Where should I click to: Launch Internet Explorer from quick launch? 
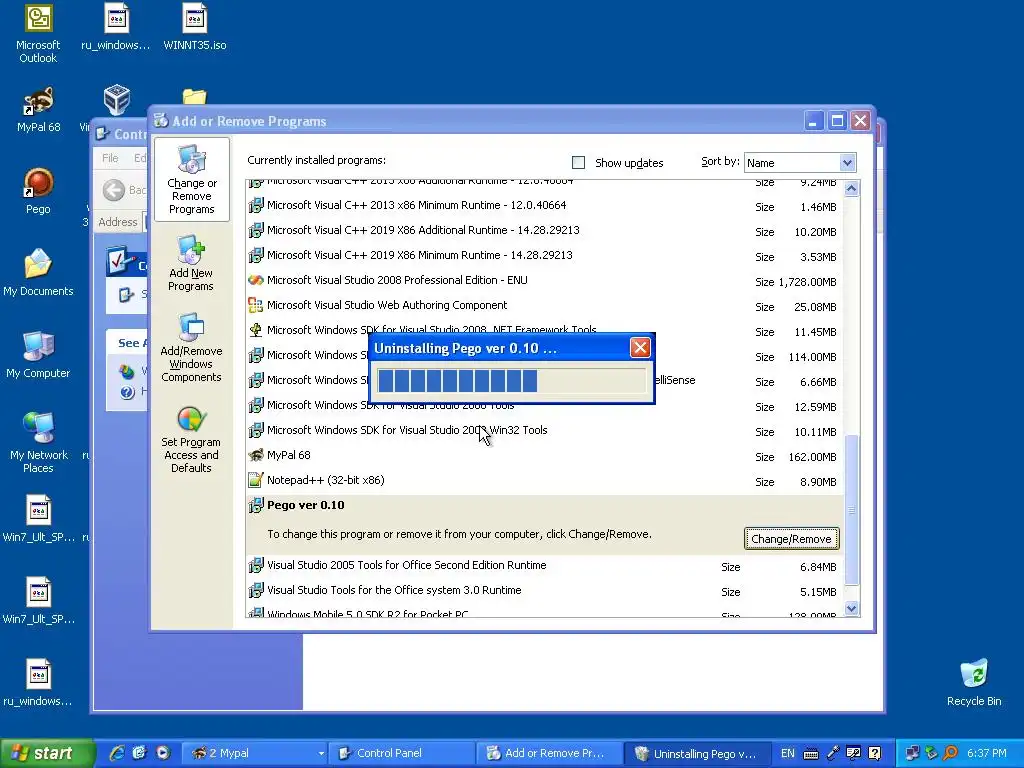tap(117, 753)
